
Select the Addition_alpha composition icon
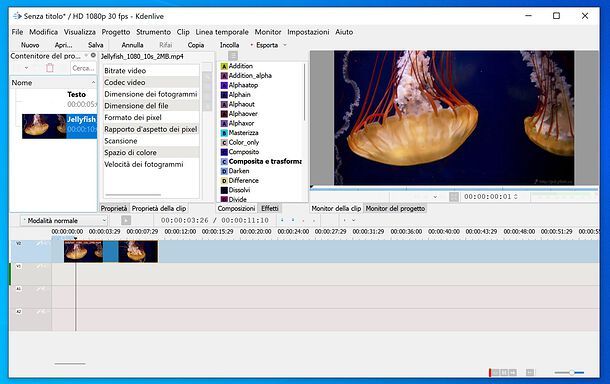click(224, 76)
